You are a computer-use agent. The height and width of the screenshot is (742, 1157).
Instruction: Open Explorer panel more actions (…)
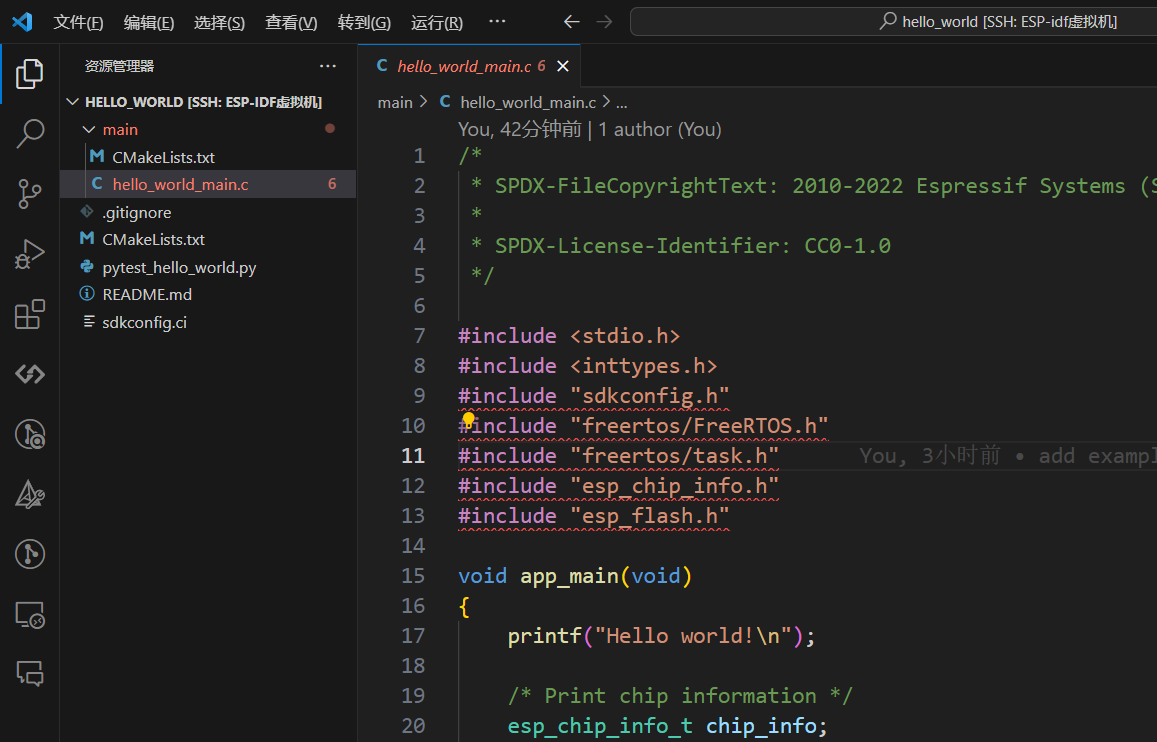click(x=328, y=66)
